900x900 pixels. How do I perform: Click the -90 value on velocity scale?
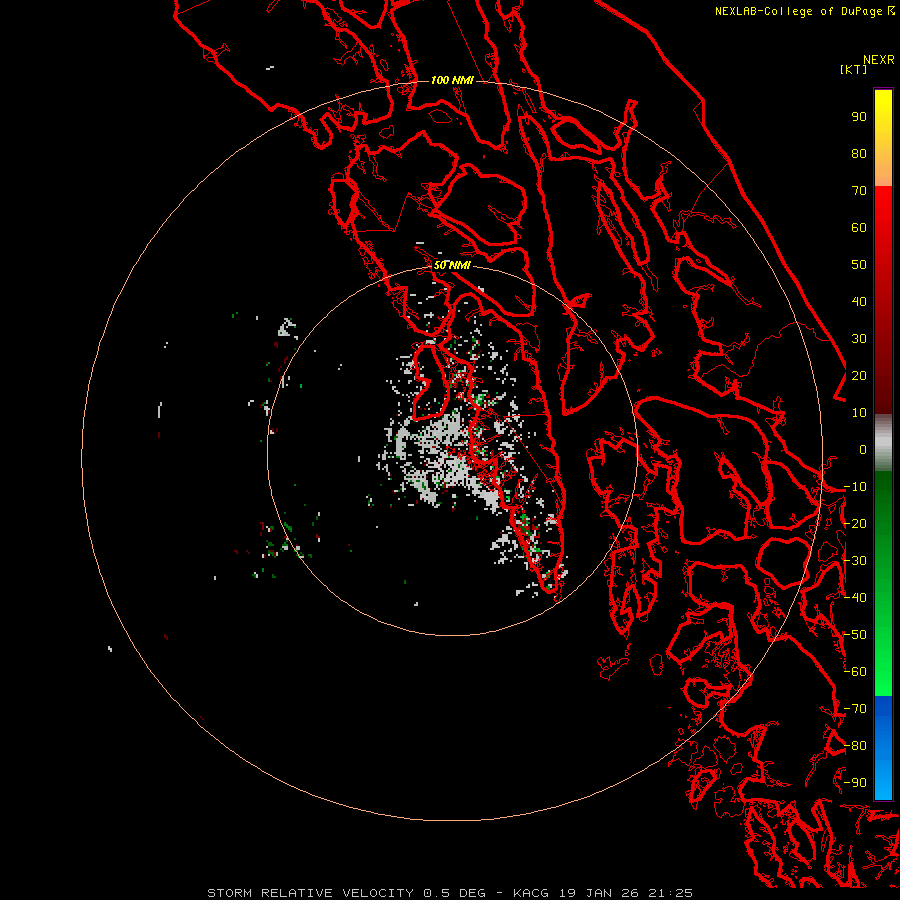[x=855, y=783]
